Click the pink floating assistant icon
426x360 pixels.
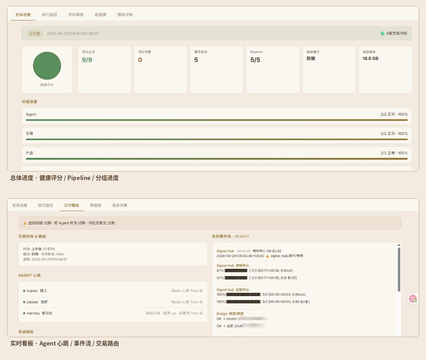pos(413,299)
